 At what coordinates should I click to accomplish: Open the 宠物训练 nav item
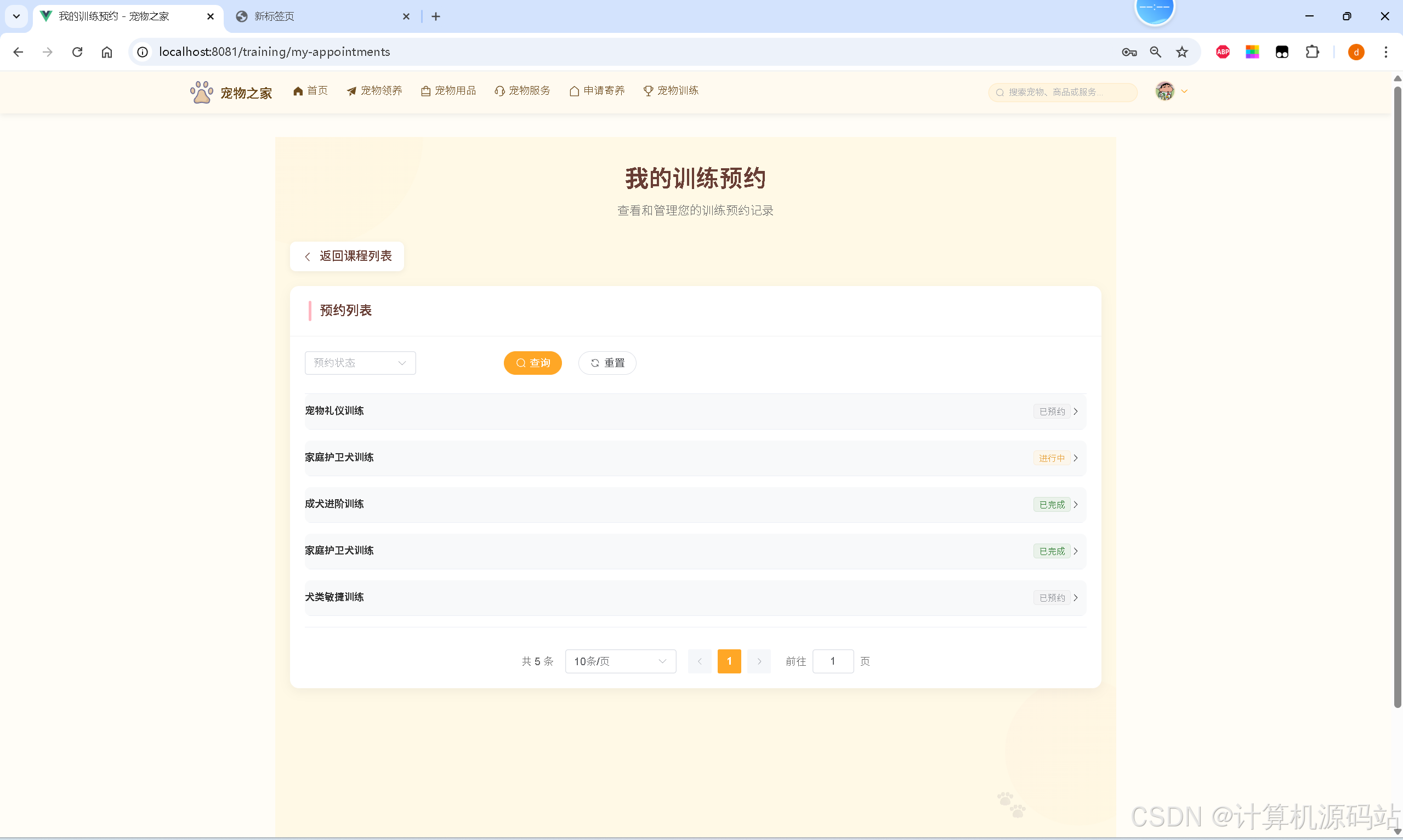[671, 90]
